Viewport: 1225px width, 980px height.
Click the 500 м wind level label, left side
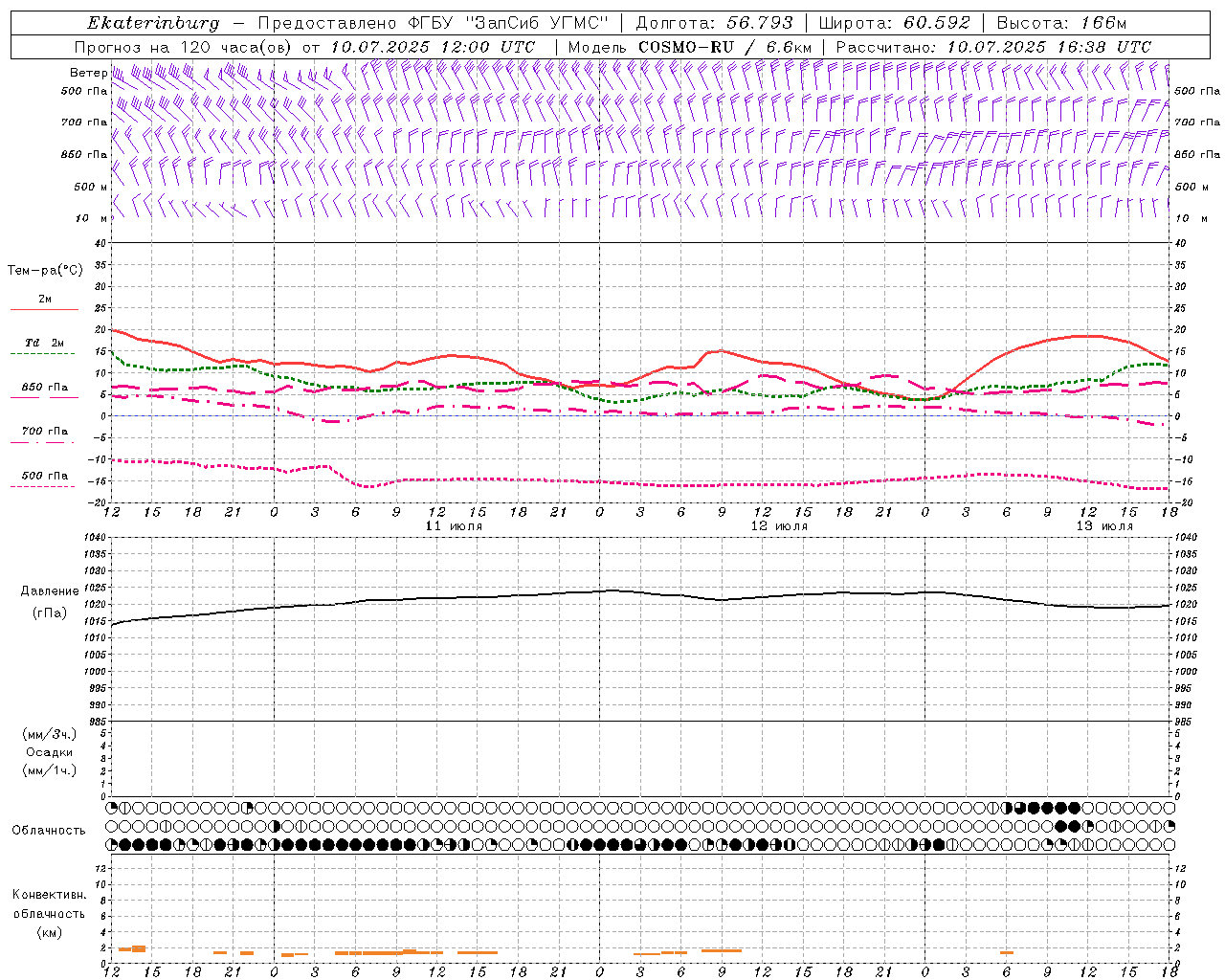[90, 187]
